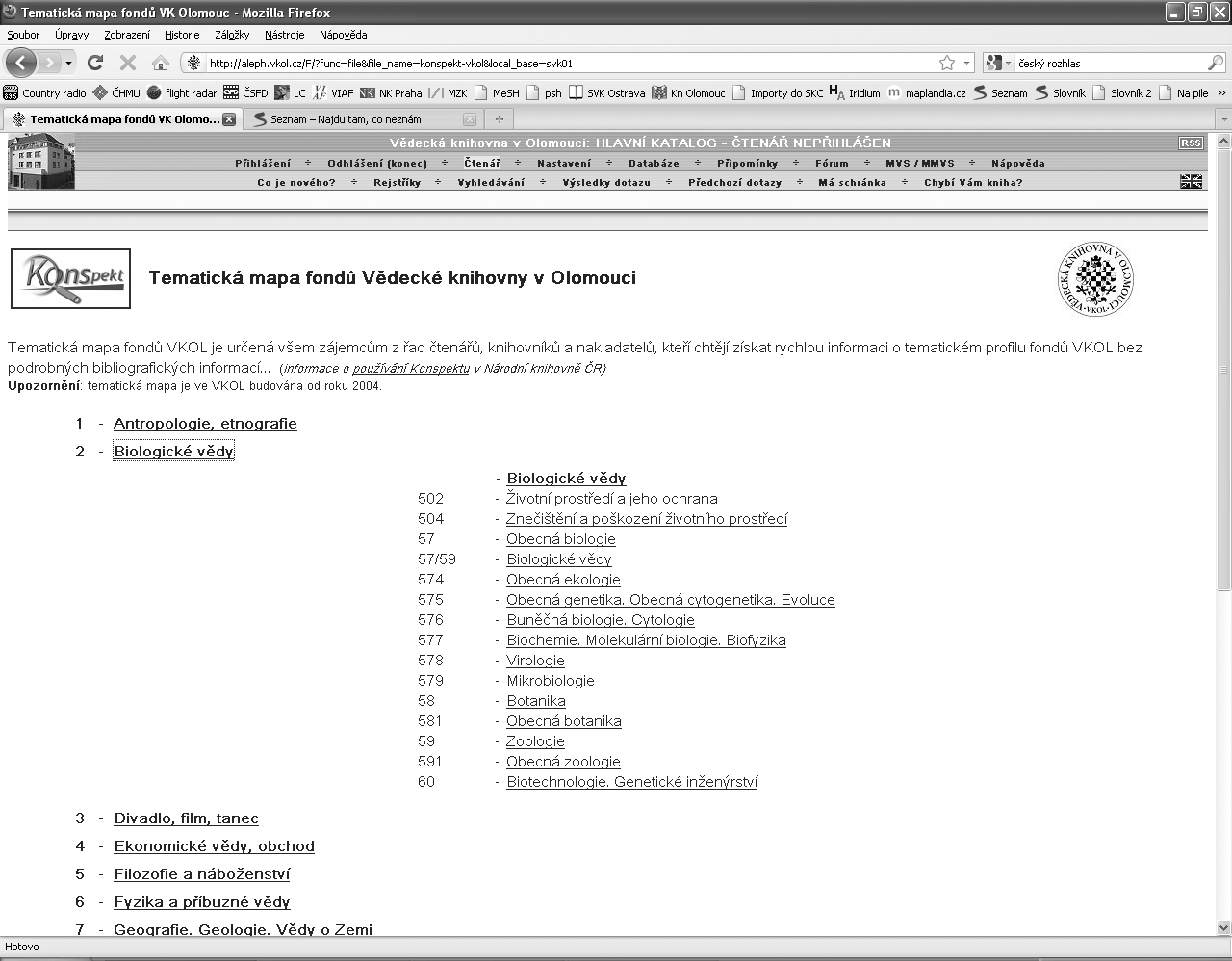Open the maplandia.cz bookmark
Image resolution: width=1232 pixels, height=961 pixels.
[927, 93]
